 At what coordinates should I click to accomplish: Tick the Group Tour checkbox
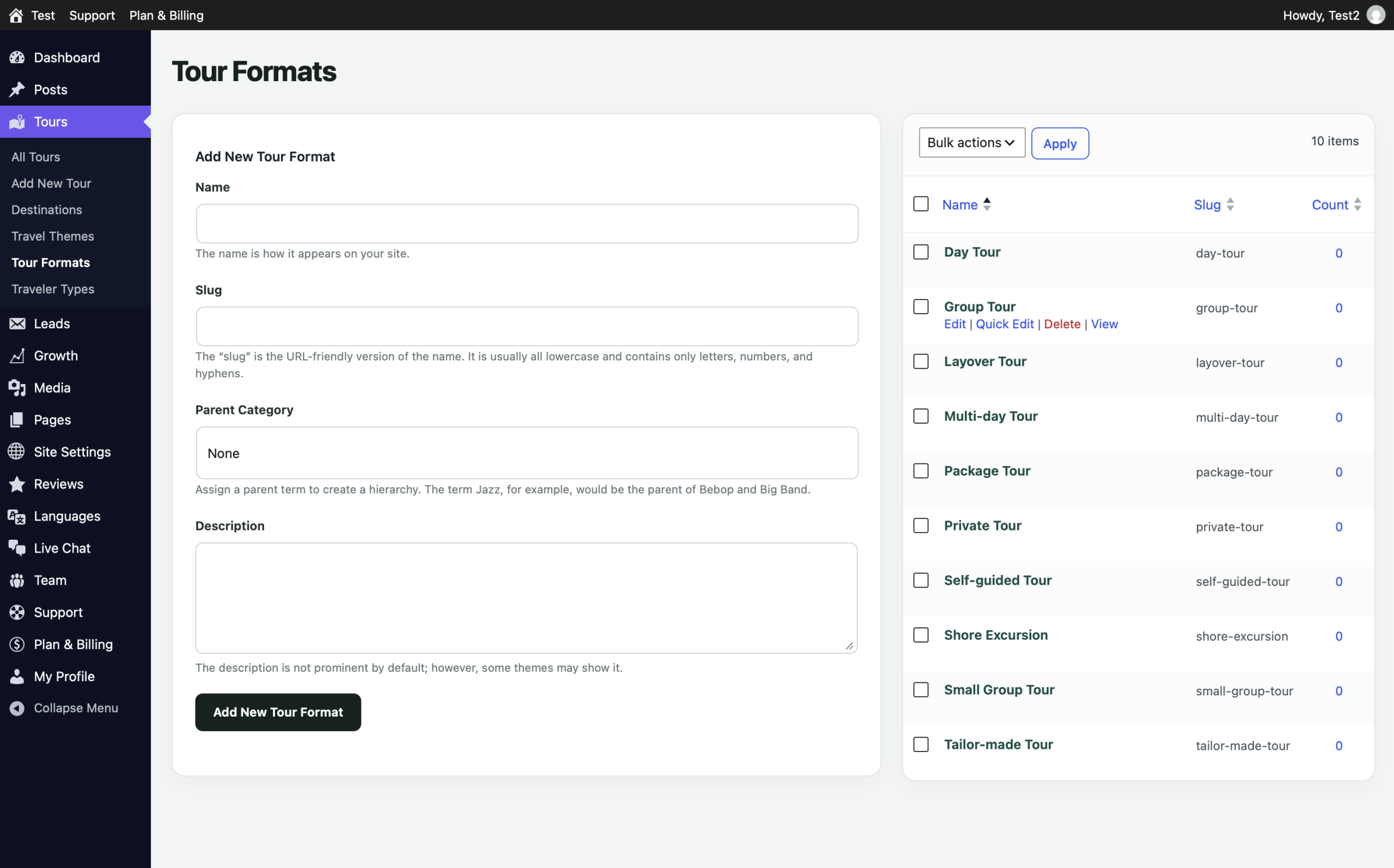click(921, 307)
